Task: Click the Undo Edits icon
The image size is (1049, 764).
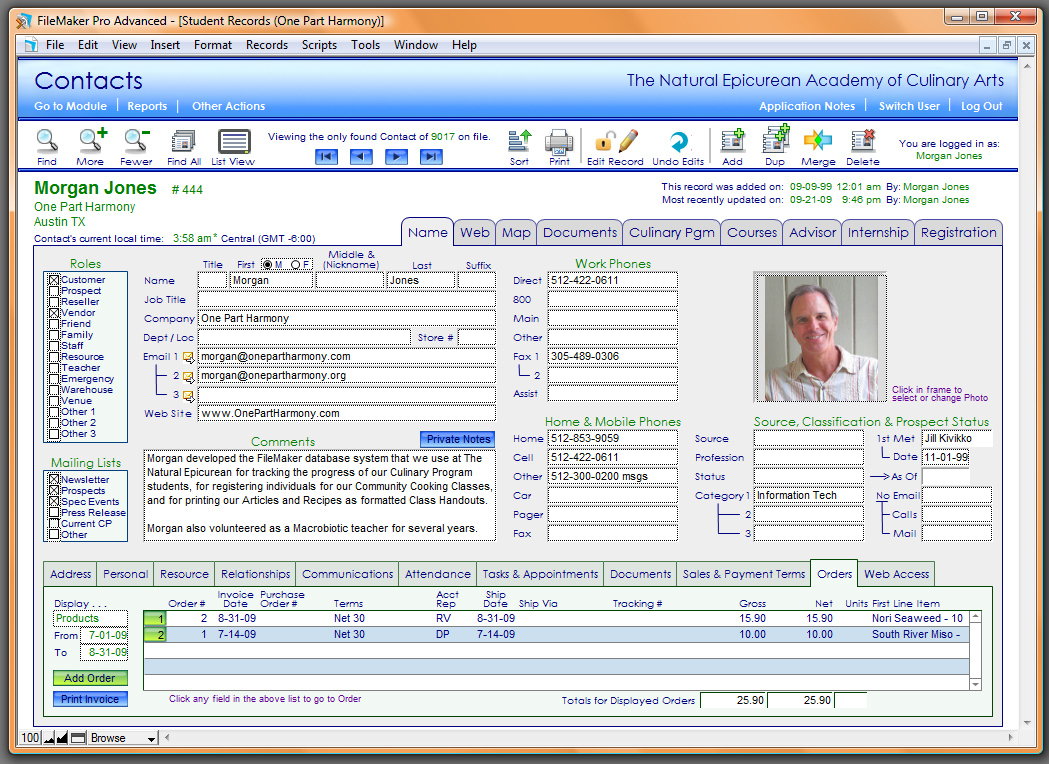Action: 678,142
